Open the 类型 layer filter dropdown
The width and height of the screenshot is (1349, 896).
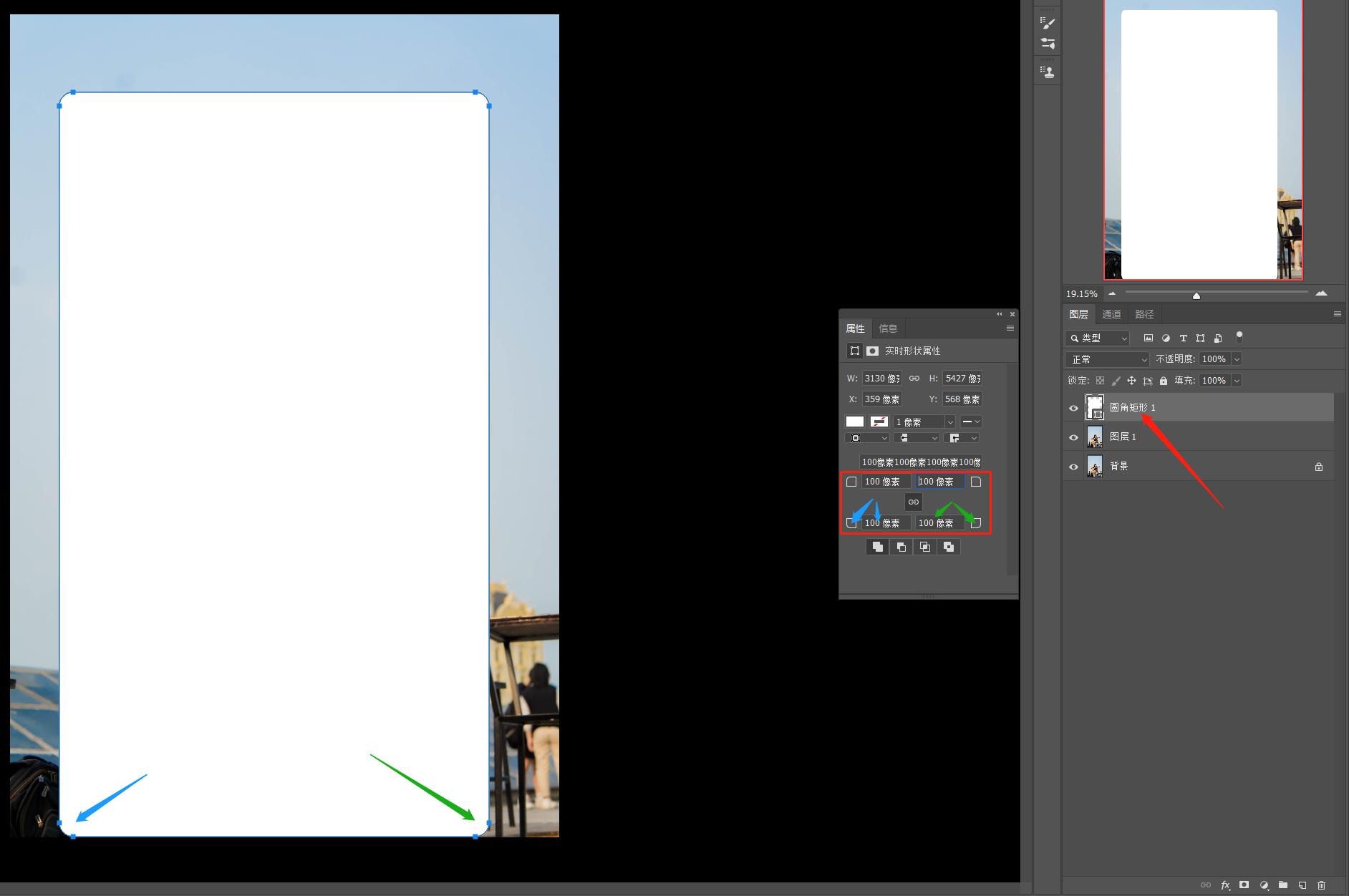[1098, 338]
